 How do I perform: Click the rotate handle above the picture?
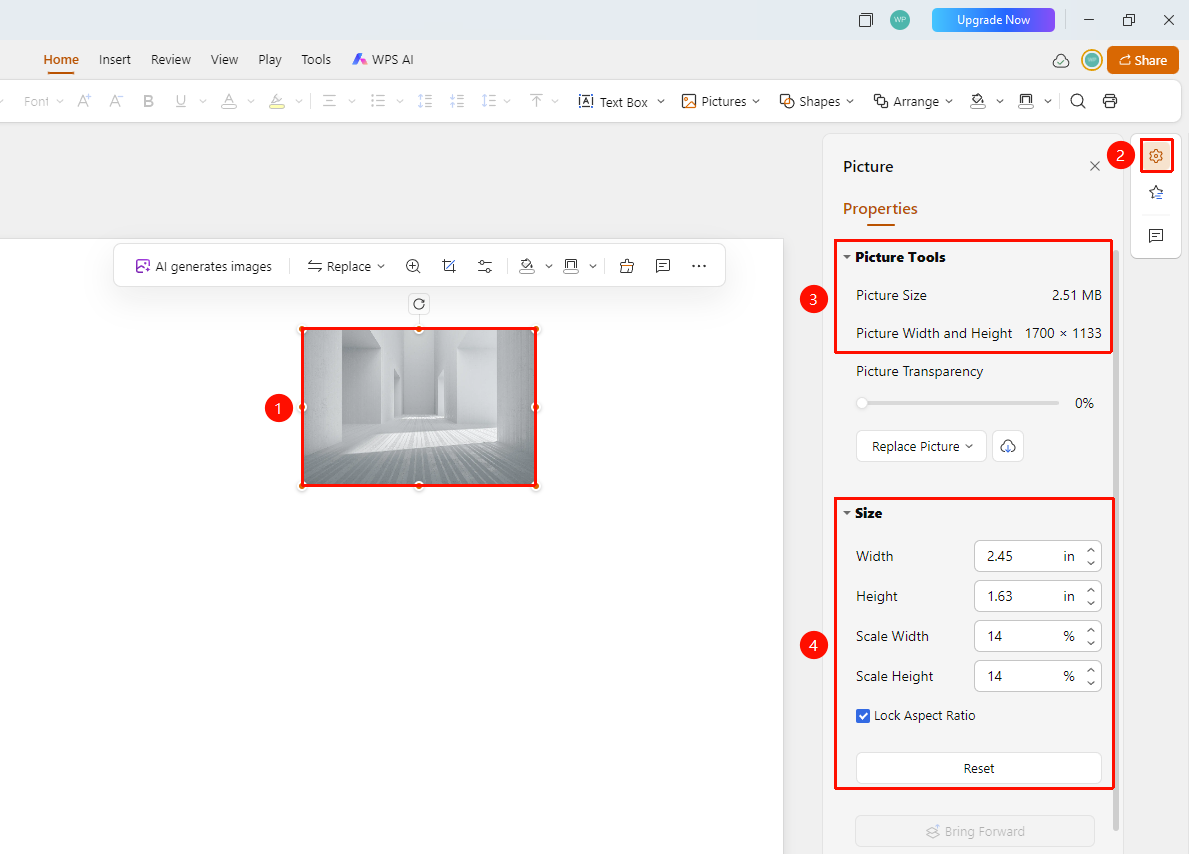[419, 304]
